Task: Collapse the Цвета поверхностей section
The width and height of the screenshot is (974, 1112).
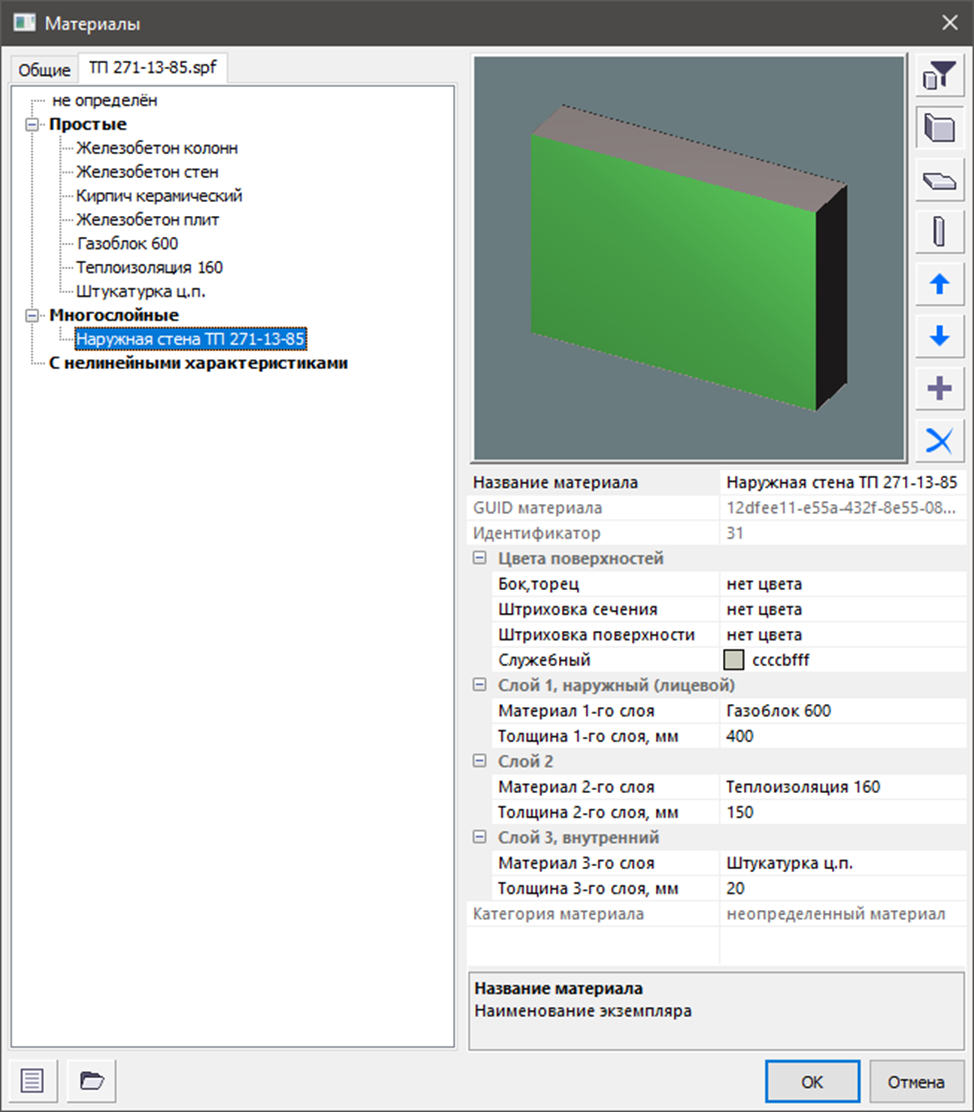Action: pos(480,558)
